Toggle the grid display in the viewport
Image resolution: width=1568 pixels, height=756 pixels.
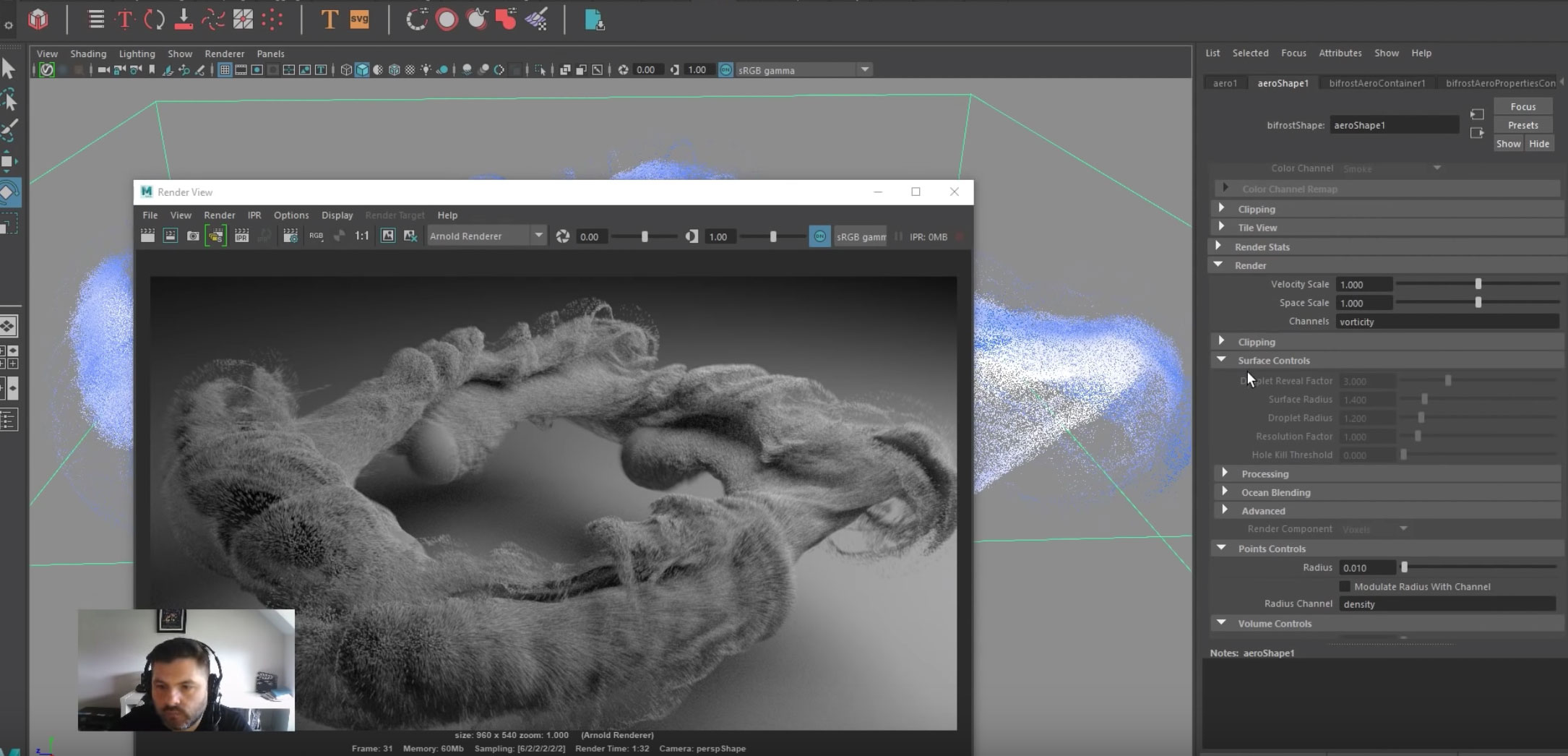[x=225, y=70]
